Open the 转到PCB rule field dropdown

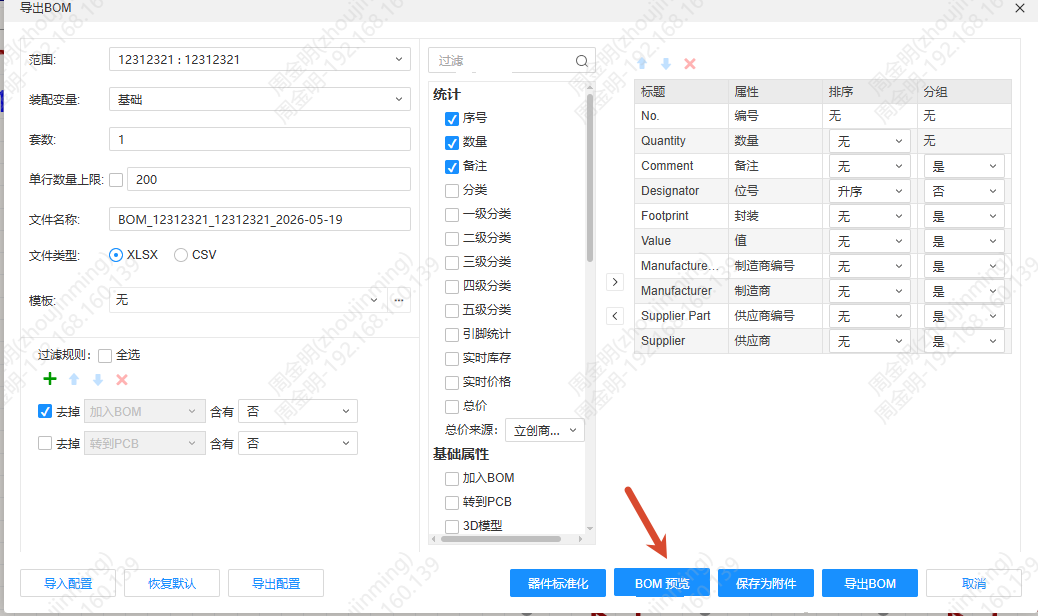(144, 443)
